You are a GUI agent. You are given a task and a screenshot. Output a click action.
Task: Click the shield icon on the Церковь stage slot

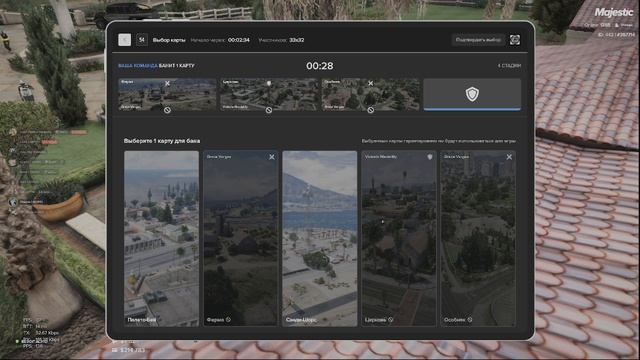[x=269, y=83]
